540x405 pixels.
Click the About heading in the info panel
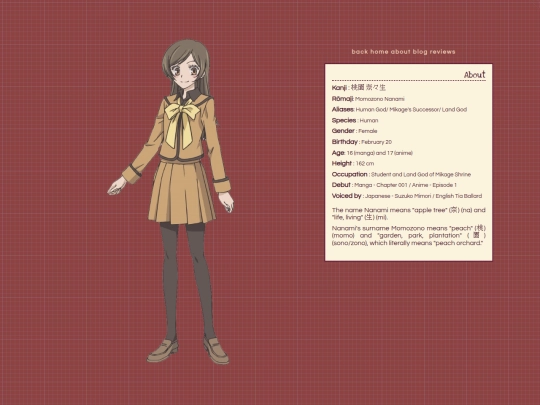click(x=475, y=75)
